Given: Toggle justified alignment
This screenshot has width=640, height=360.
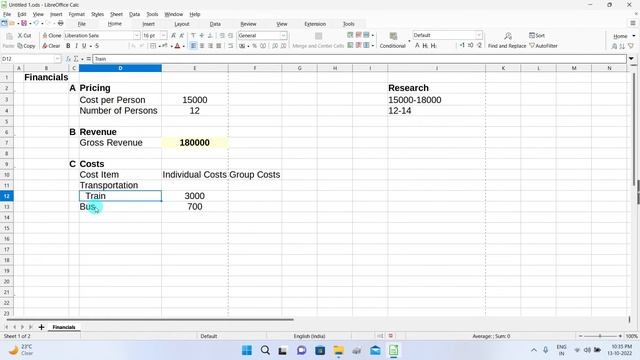Looking at the screenshot, I should click(x=219, y=46).
